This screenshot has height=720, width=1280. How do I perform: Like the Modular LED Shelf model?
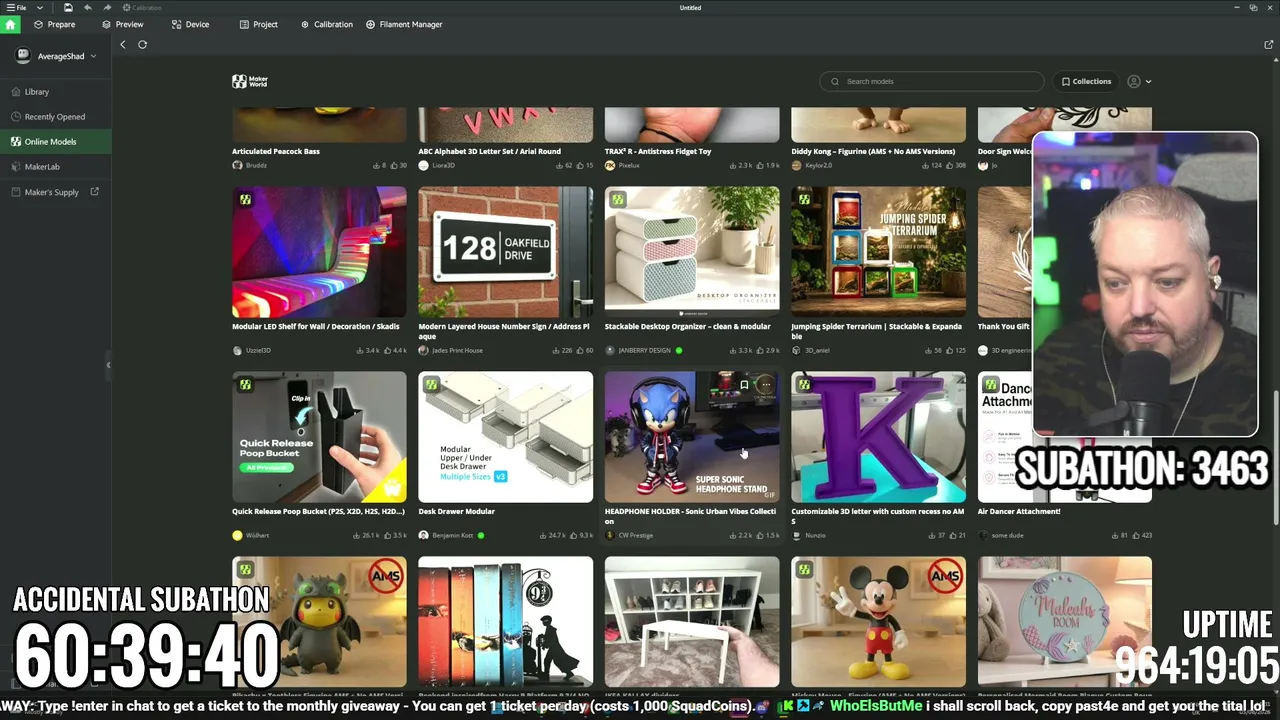pyautogui.click(x=389, y=350)
